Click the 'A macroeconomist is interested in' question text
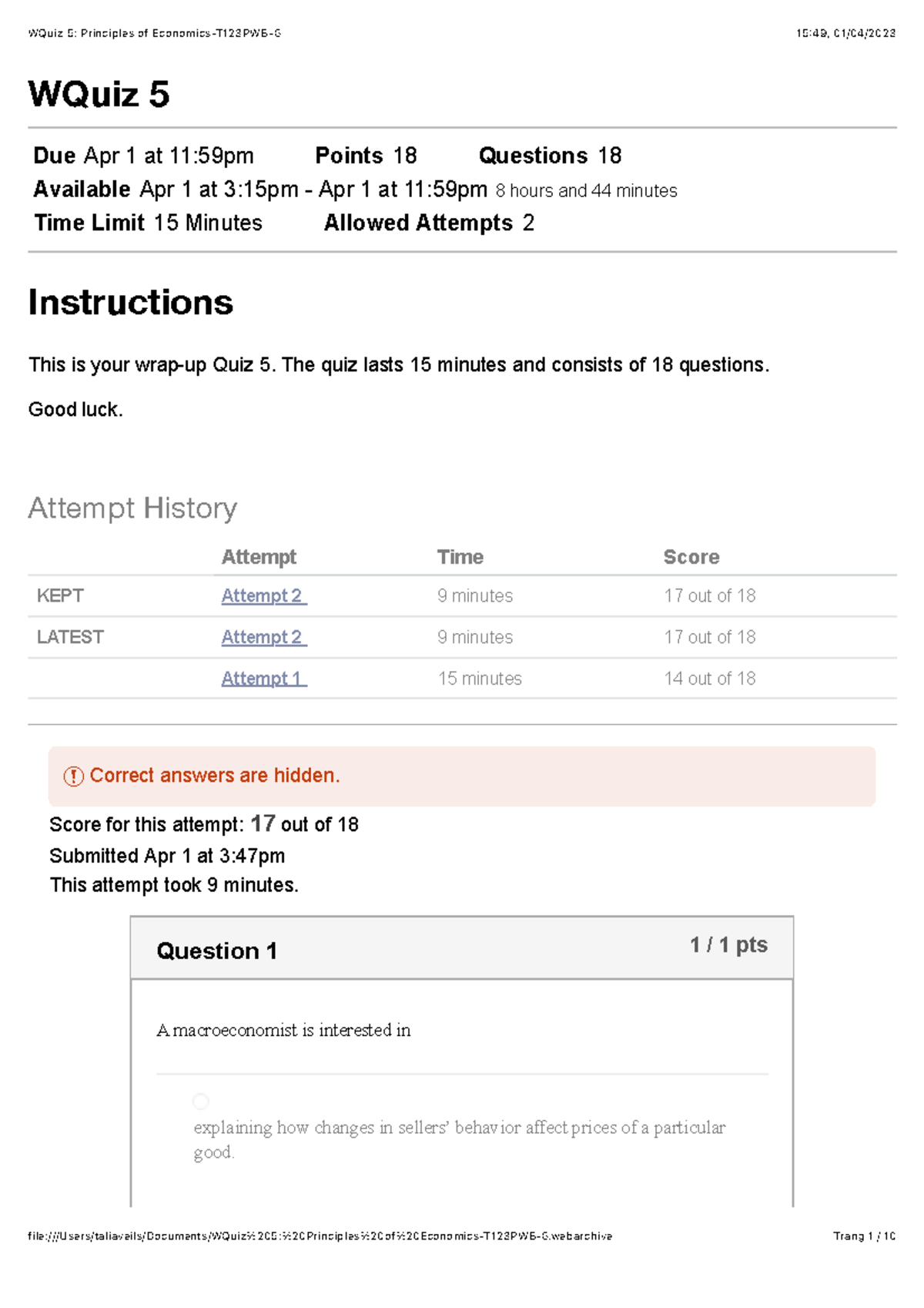924x1308 pixels. (283, 1031)
